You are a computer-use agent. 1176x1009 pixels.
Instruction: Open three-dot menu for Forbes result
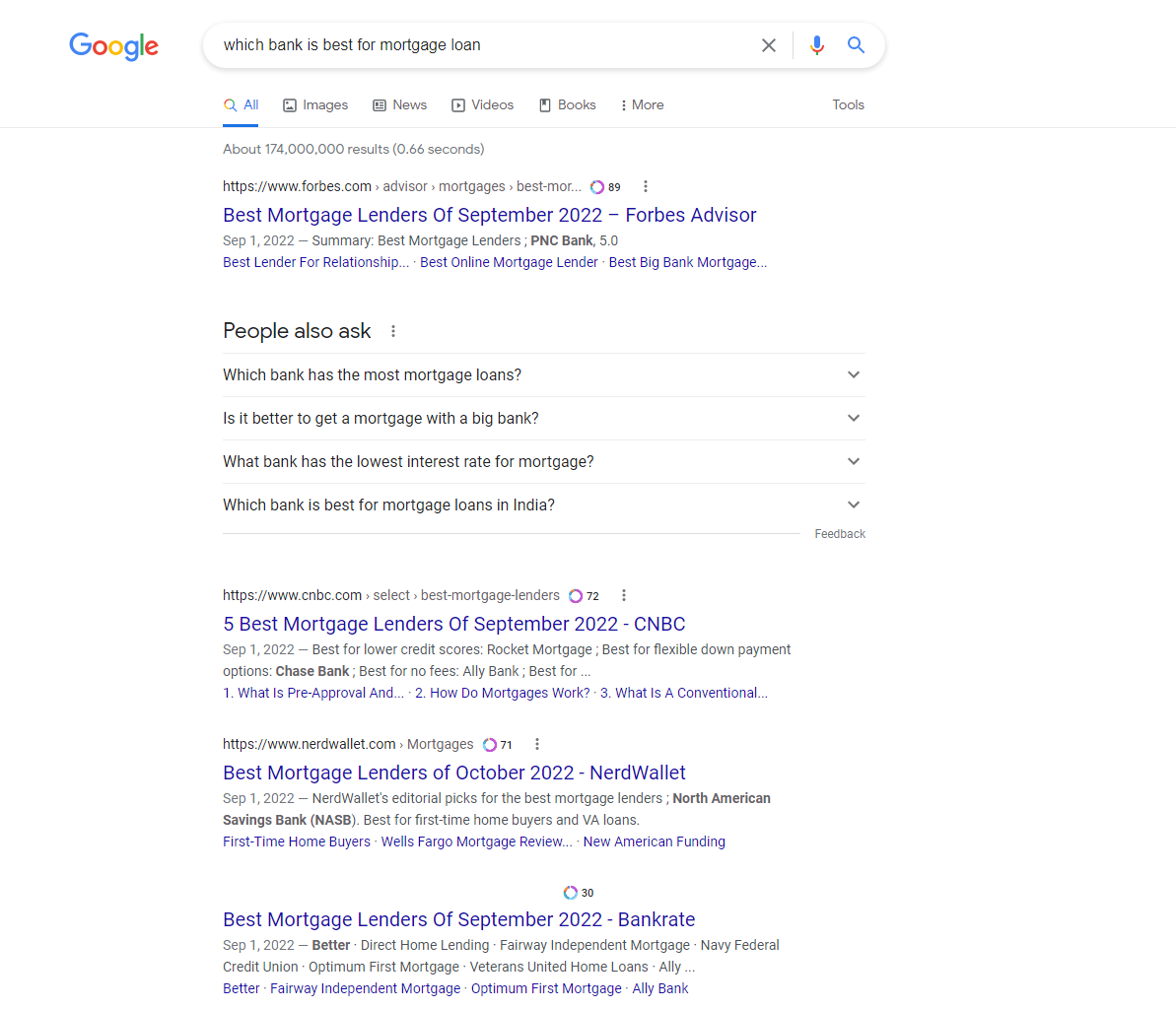[646, 186]
